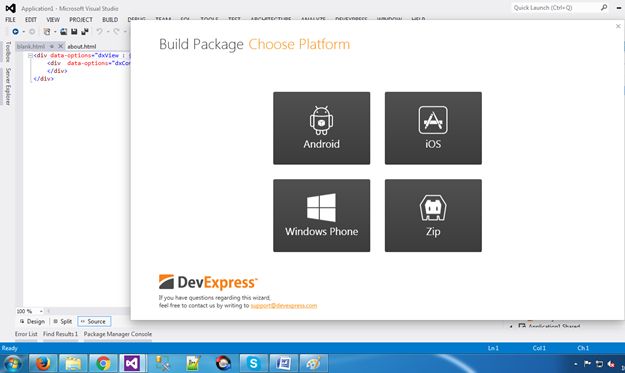
Task: Open the 100 % zoom dropdown
Action: coord(41,311)
